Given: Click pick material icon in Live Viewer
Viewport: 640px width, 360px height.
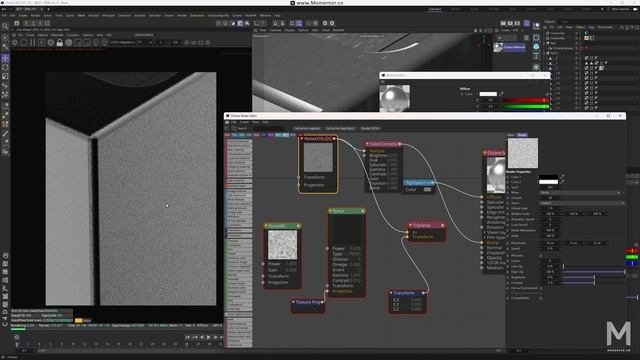Looking at the screenshot, I should pos(104,42).
